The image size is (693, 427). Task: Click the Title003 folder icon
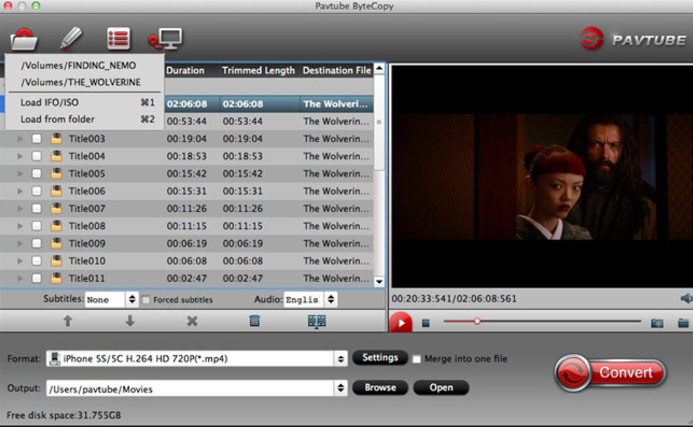click(56, 139)
